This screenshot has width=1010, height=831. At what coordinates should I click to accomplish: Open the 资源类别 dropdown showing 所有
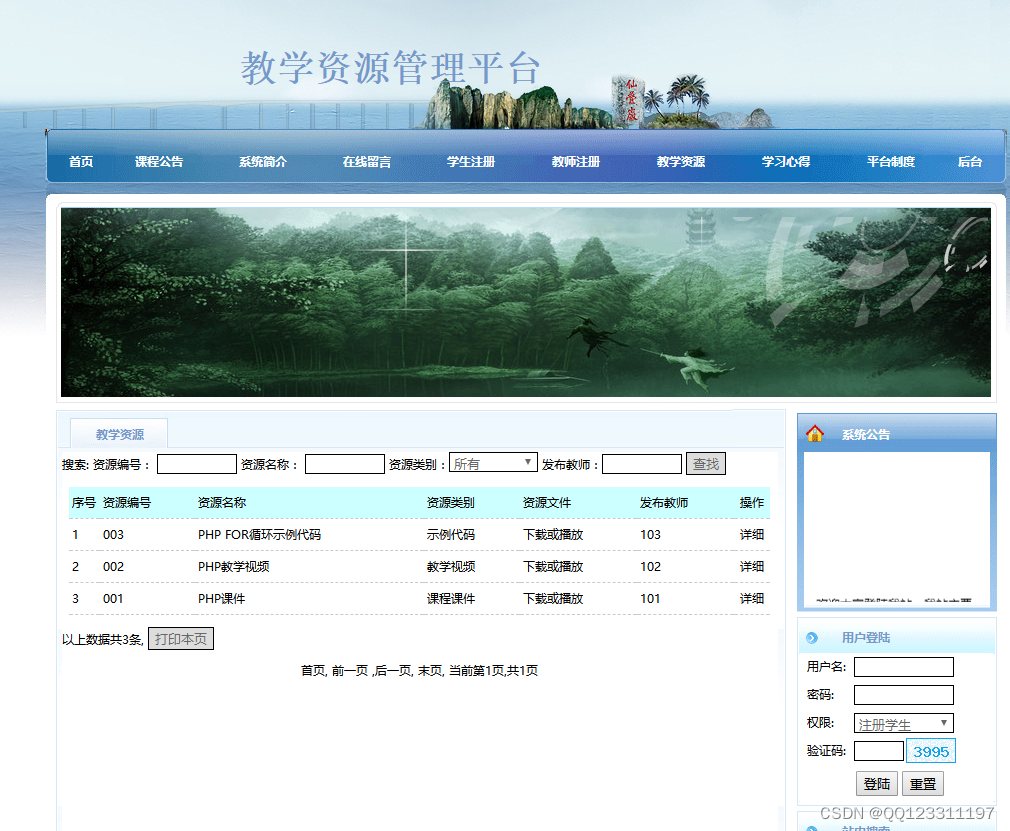(x=493, y=463)
